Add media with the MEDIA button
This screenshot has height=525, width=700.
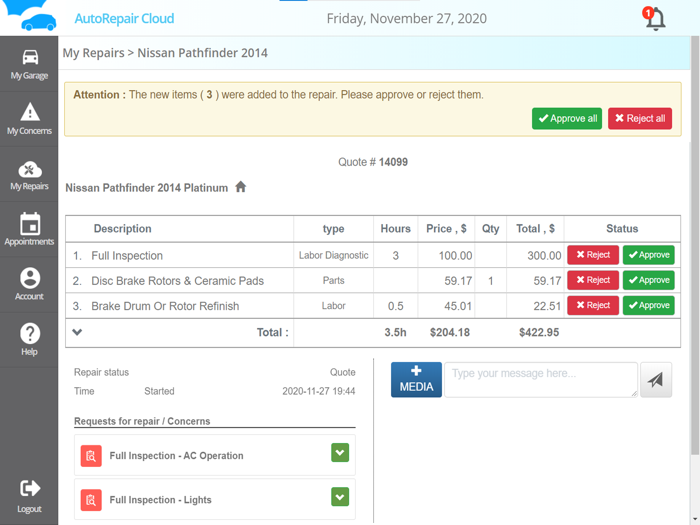[416, 380]
